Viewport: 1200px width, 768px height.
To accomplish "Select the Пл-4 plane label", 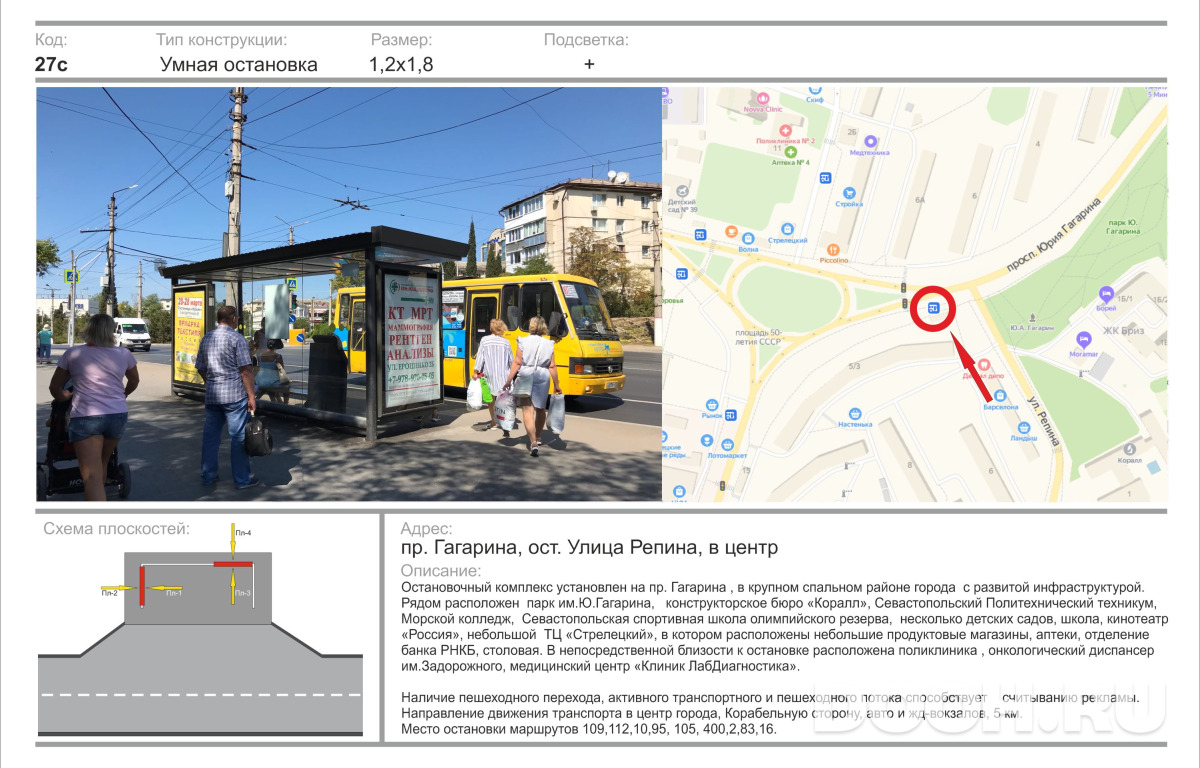I will tap(243, 533).
